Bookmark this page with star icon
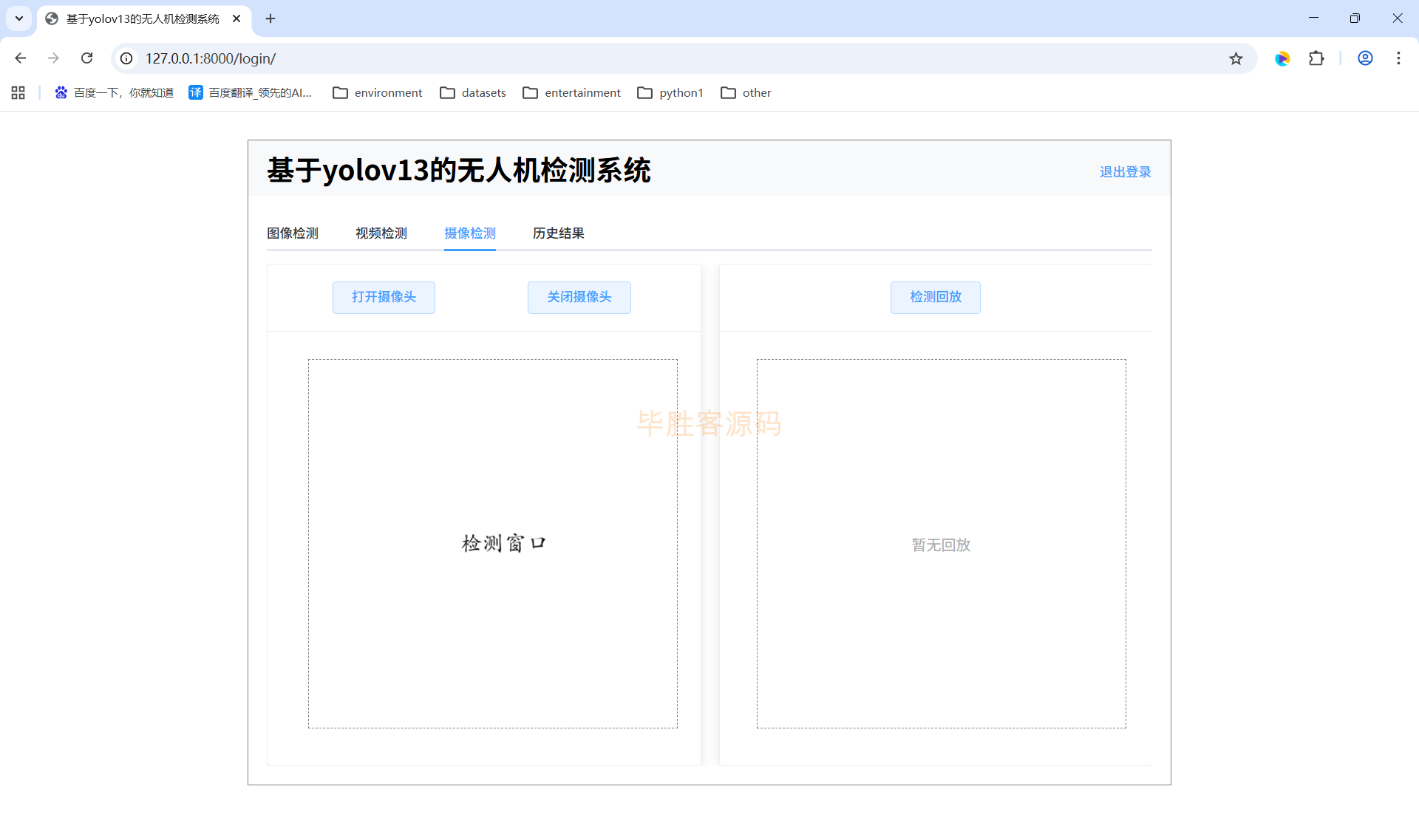Image resolution: width=1419 pixels, height=840 pixels. click(1236, 58)
